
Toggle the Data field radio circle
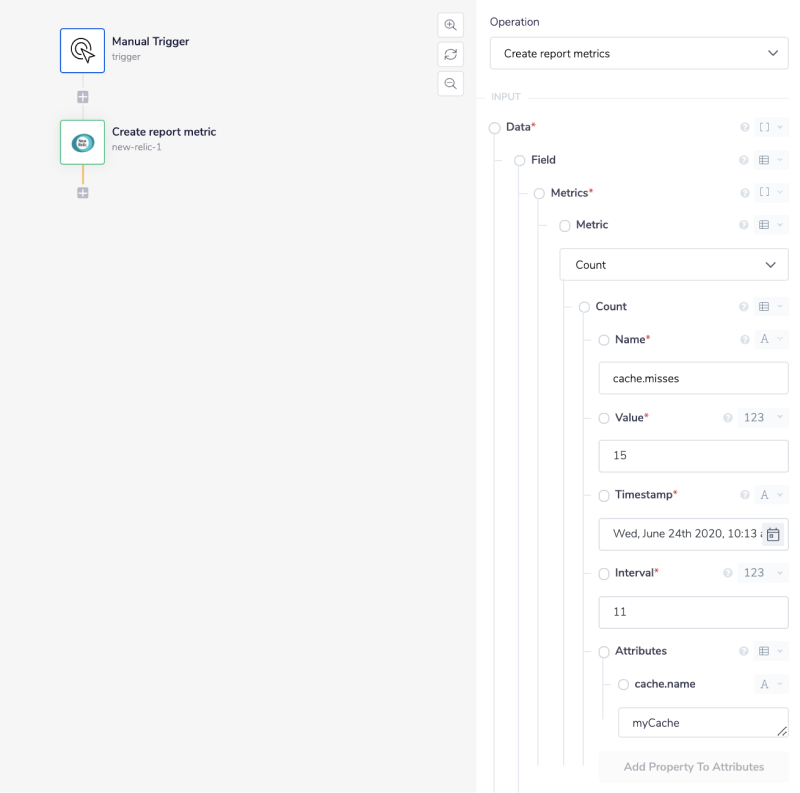494,127
